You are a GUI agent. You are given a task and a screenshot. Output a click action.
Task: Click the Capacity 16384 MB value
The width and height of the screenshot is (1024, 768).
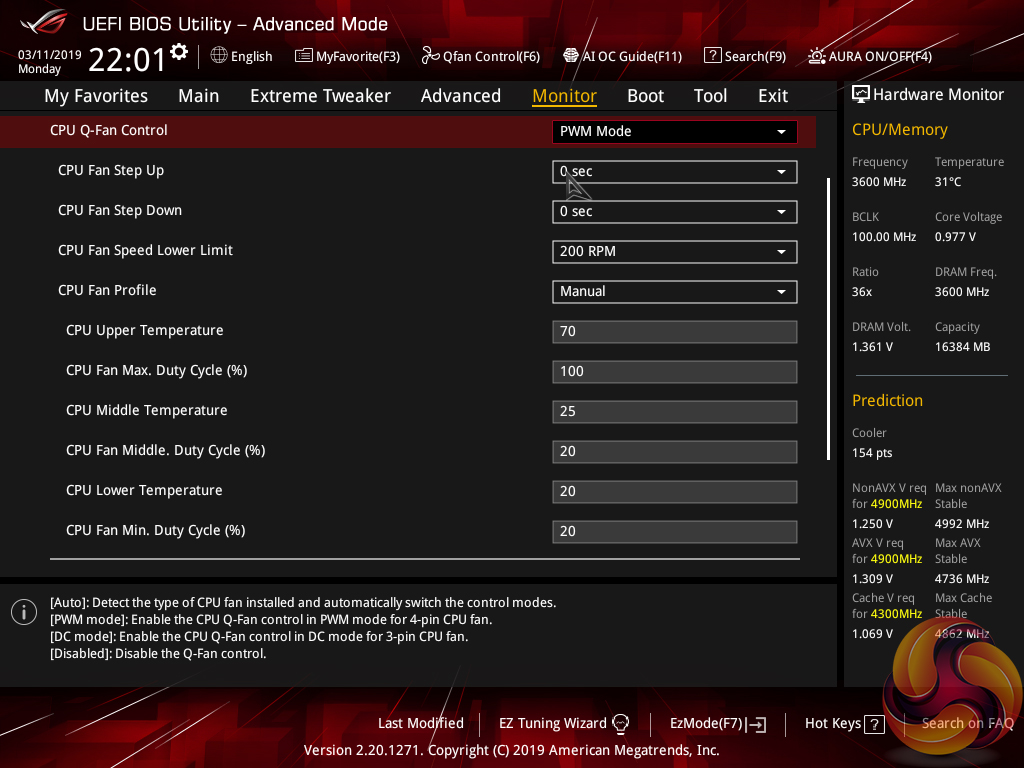tap(962, 347)
